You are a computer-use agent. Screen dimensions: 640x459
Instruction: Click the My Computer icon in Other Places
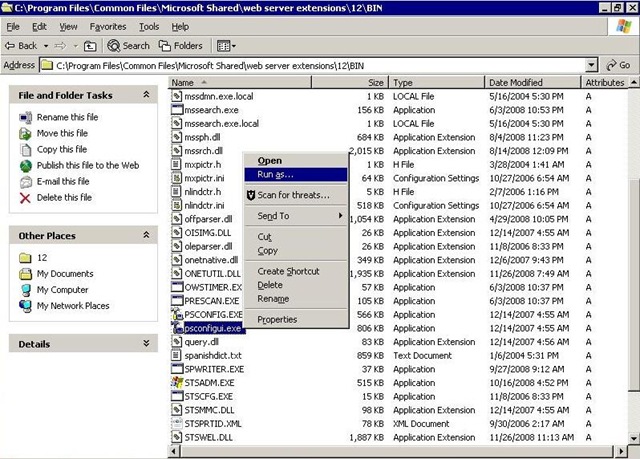tap(26, 290)
